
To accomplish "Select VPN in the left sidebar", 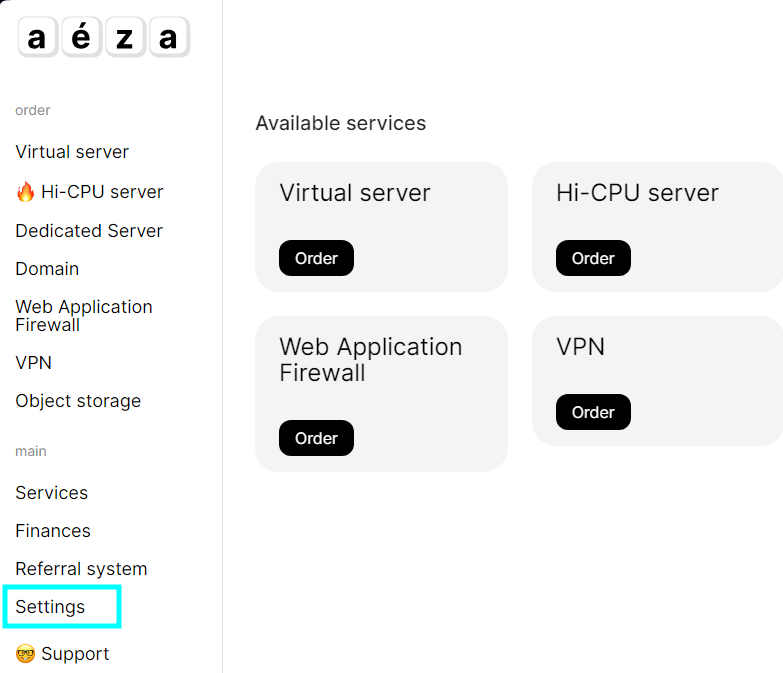I will click(33, 363).
